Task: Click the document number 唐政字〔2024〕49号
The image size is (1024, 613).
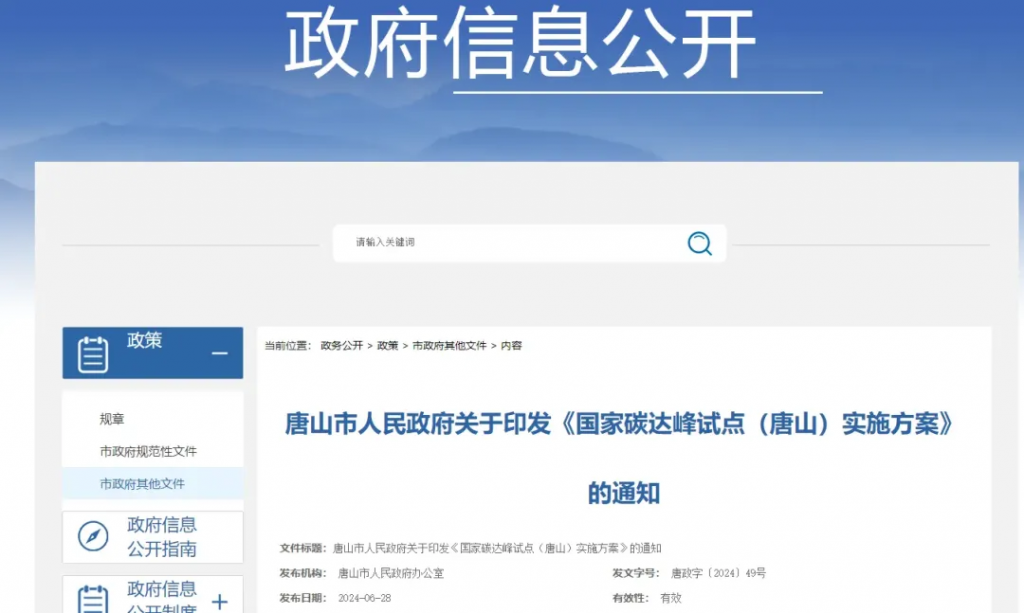Action: click(718, 573)
